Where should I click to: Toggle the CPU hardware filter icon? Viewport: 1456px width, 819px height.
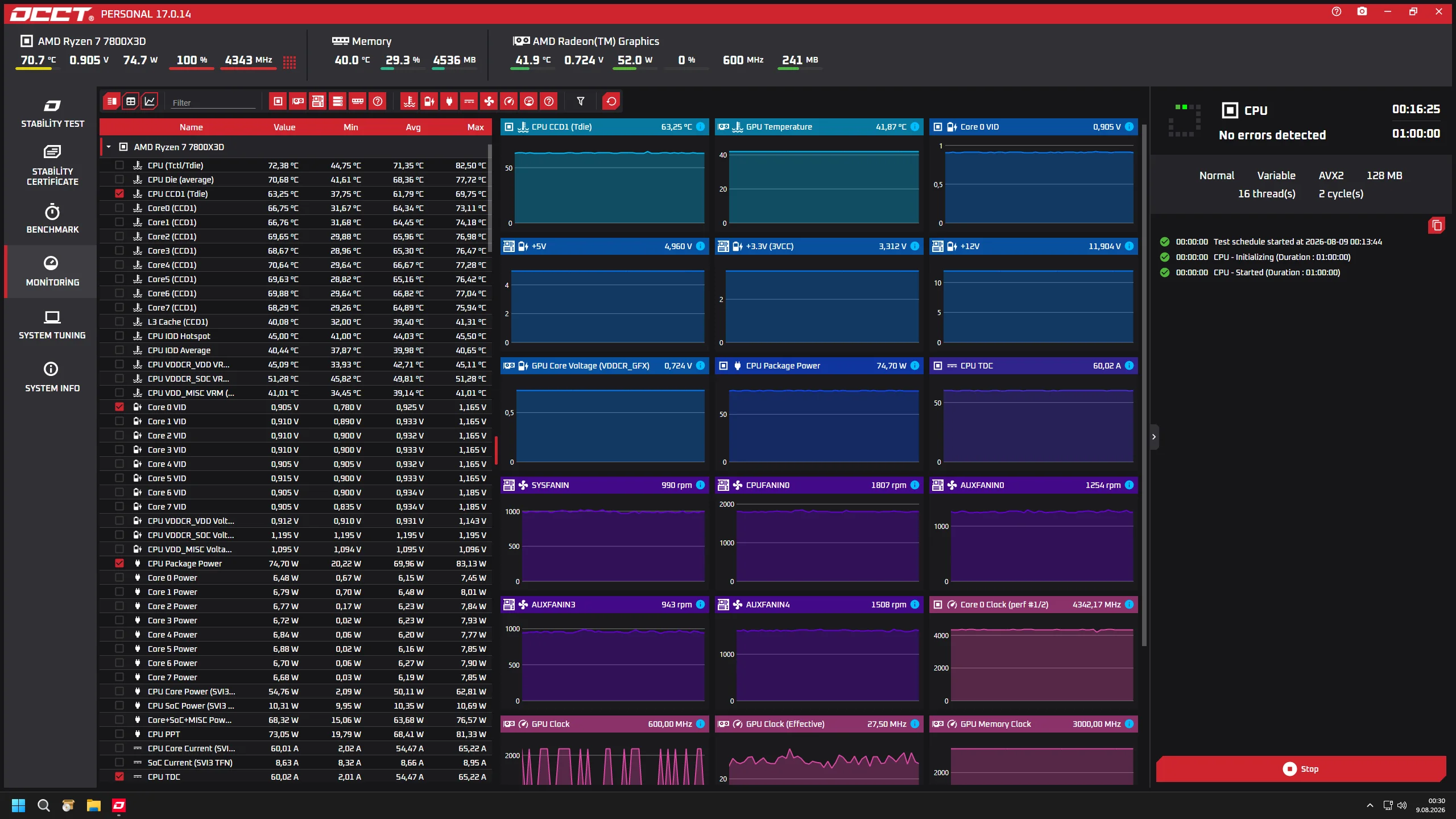point(278,101)
